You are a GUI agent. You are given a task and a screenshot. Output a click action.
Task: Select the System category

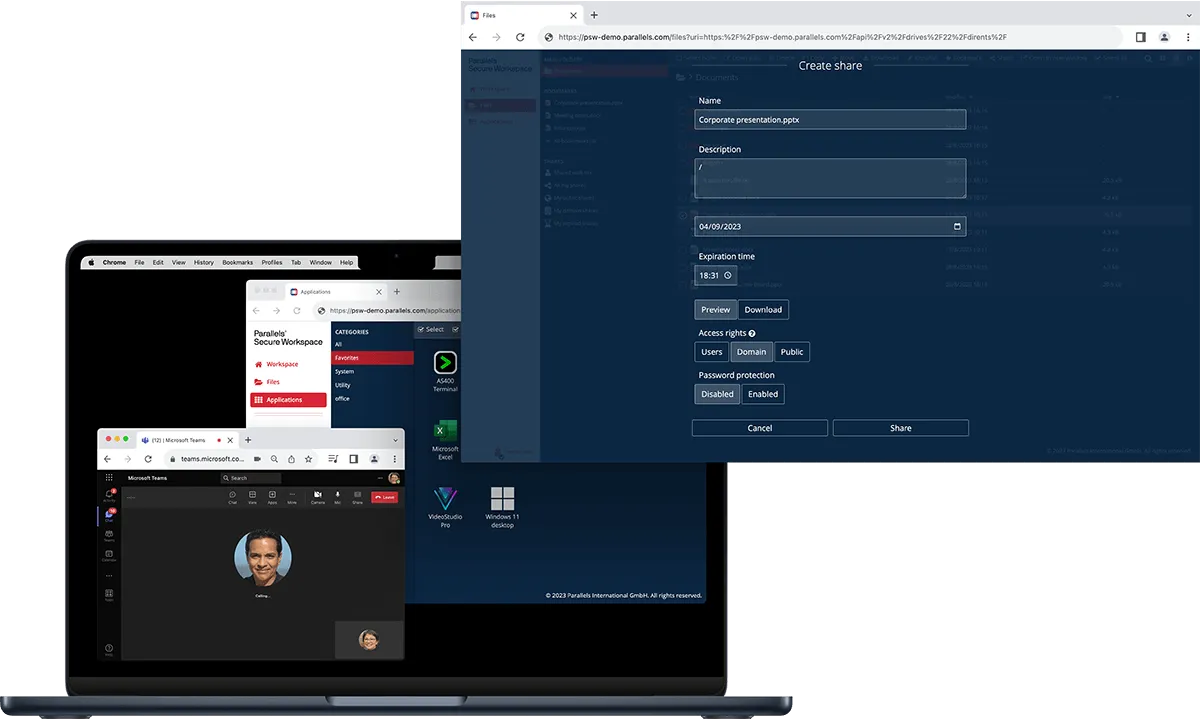click(x=345, y=371)
